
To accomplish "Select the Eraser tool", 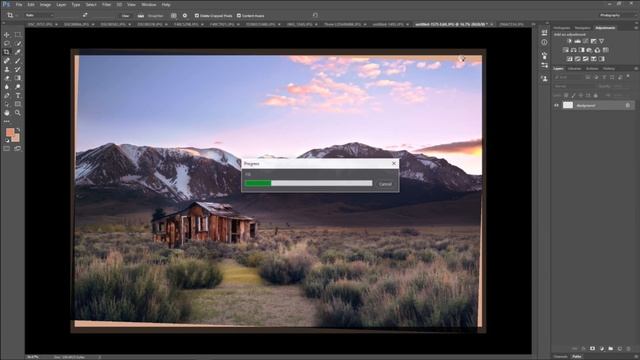I will (7, 78).
